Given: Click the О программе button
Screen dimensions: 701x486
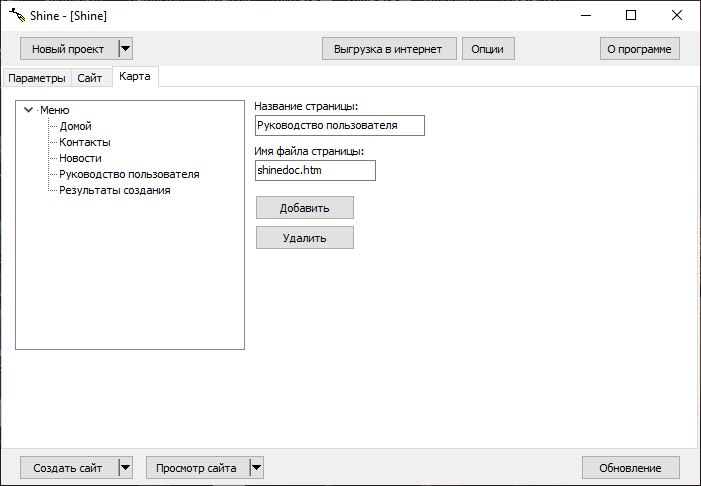Looking at the screenshot, I should click(639, 48).
